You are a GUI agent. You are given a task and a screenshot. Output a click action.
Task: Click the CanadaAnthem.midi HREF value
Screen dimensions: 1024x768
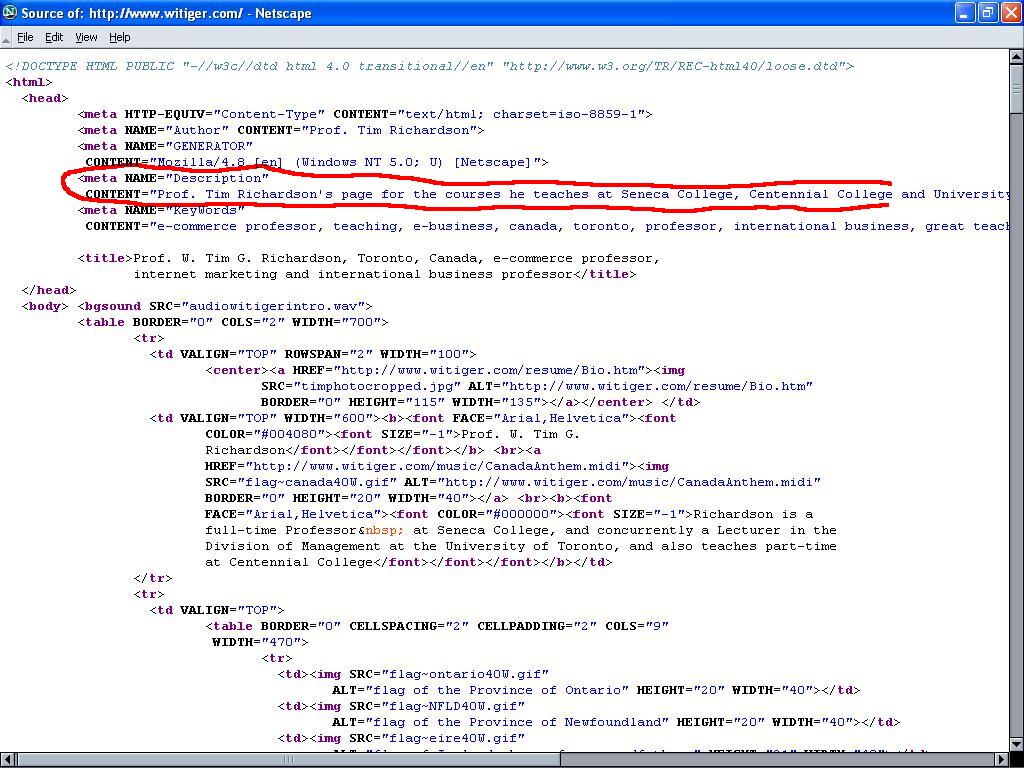pyautogui.click(x=437, y=466)
